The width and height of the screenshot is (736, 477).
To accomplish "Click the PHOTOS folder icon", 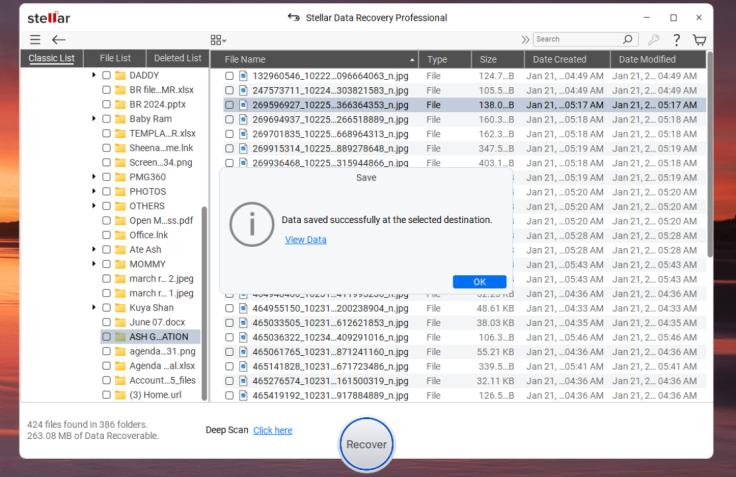I will pos(120,191).
